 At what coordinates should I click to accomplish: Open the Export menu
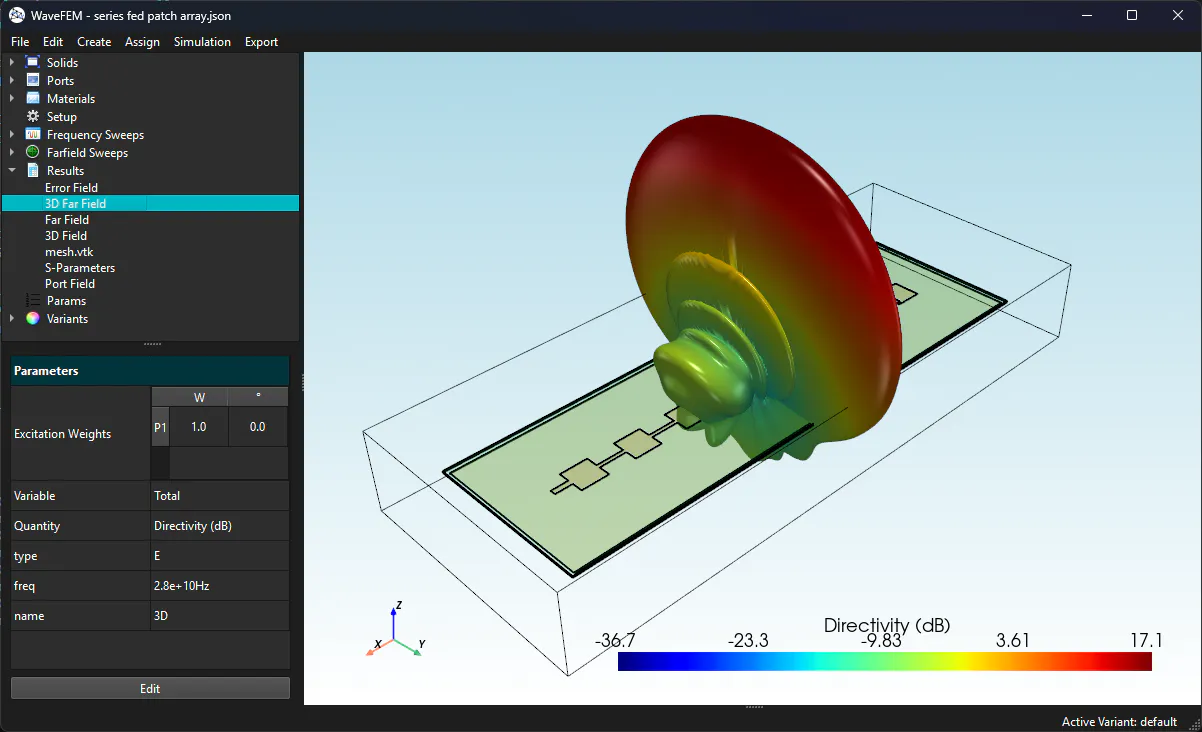(261, 42)
